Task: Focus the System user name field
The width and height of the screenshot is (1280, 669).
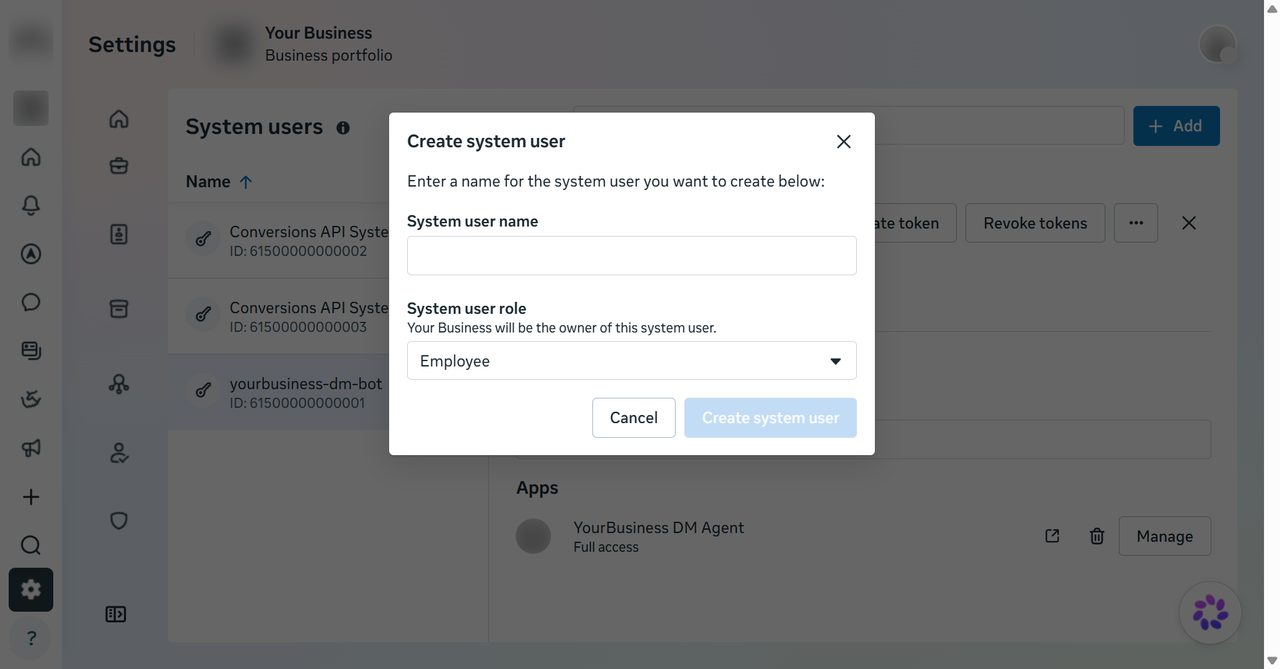Action: click(632, 256)
